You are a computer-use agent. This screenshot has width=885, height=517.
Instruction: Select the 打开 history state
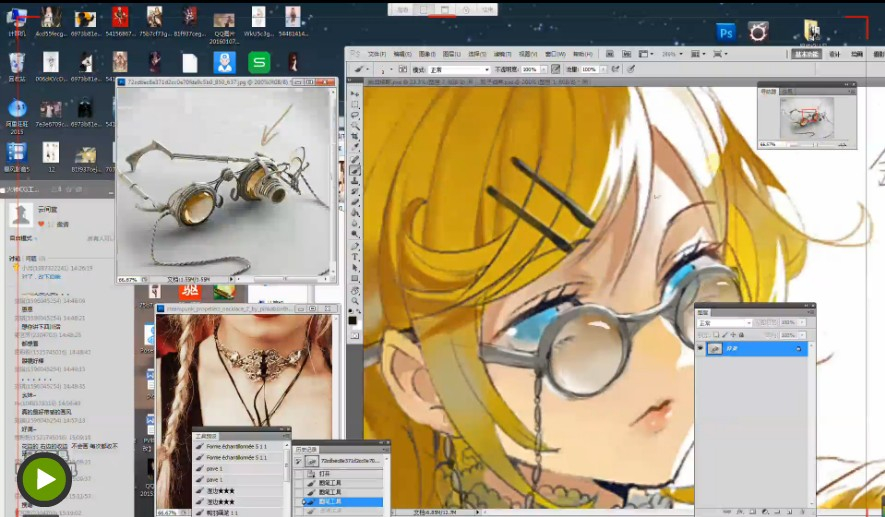tap(343, 474)
